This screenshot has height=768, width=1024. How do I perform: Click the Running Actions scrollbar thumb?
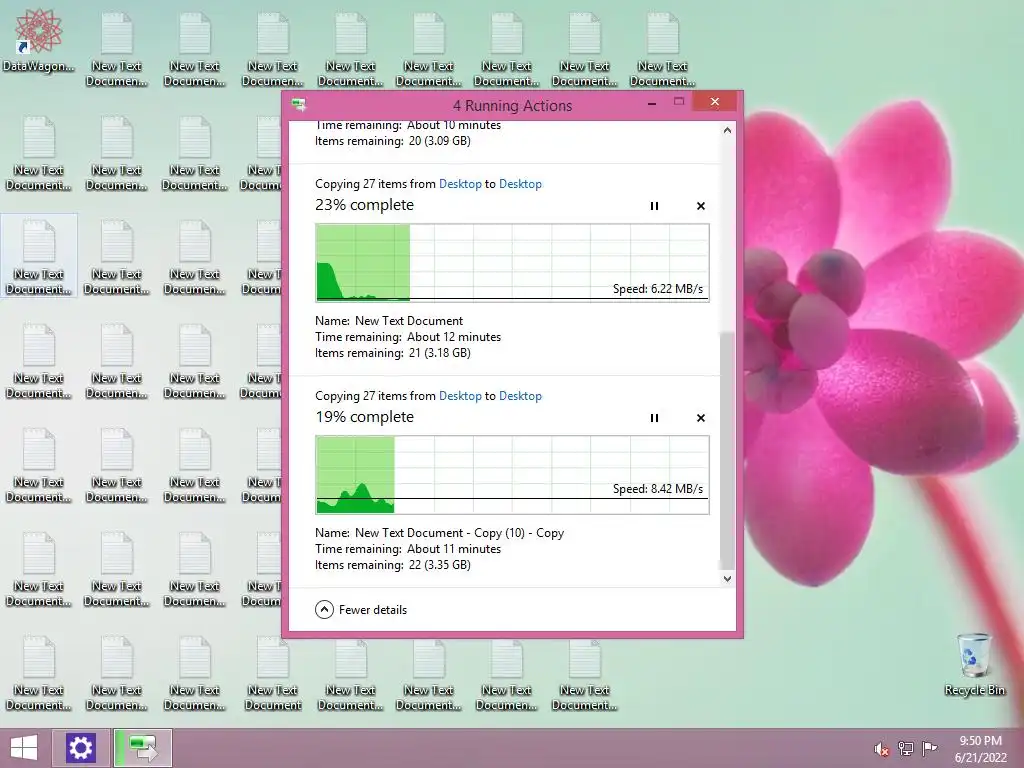click(x=727, y=451)
